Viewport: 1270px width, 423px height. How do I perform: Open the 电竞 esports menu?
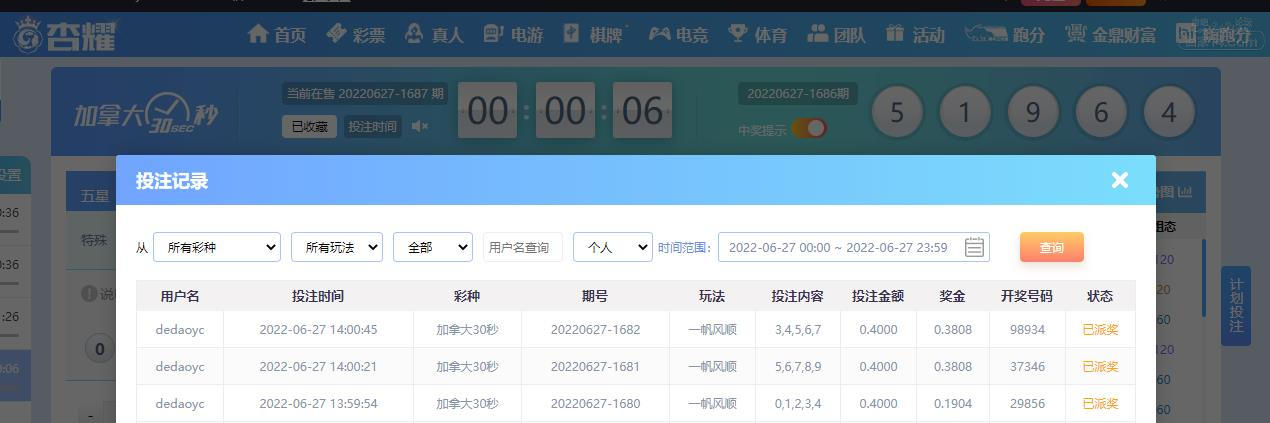pyautogui.click(x=678, y=35)
